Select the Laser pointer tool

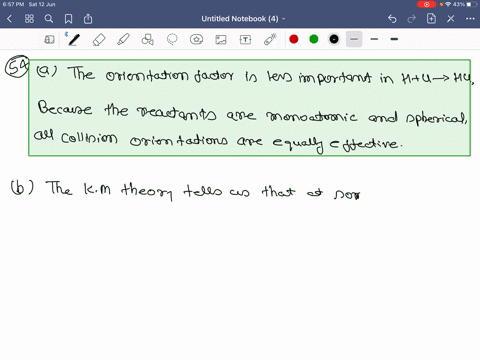click(270, 40)
